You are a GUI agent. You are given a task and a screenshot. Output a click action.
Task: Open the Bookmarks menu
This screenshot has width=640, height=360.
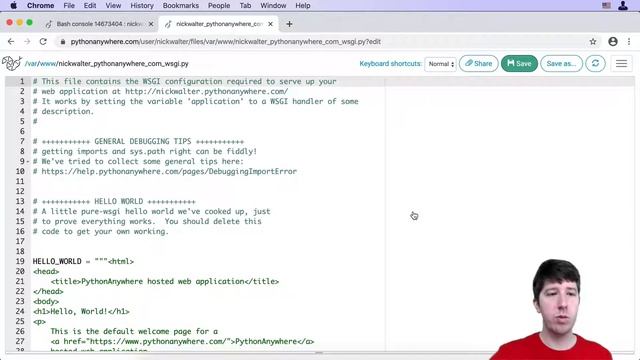tap(181, 6)
